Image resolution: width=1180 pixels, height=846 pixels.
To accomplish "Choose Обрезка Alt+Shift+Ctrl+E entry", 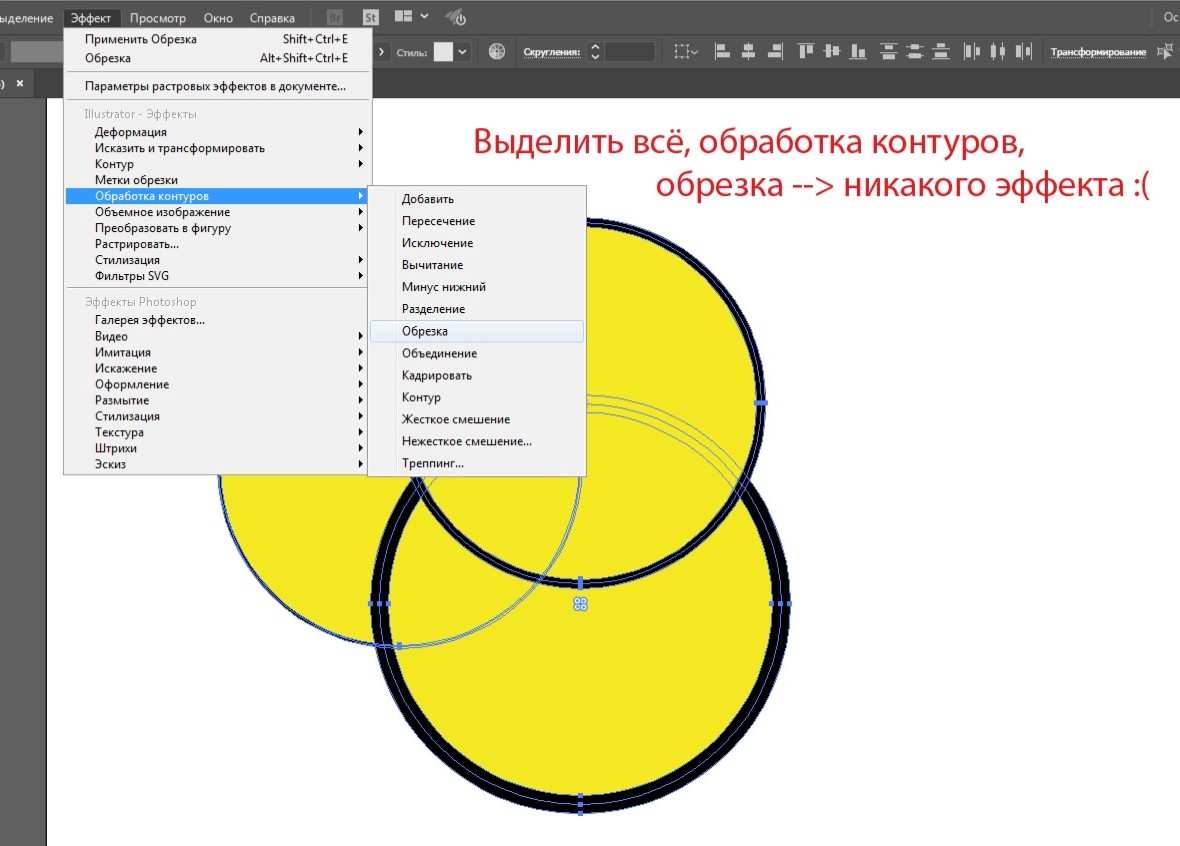I will pos(217,58).
